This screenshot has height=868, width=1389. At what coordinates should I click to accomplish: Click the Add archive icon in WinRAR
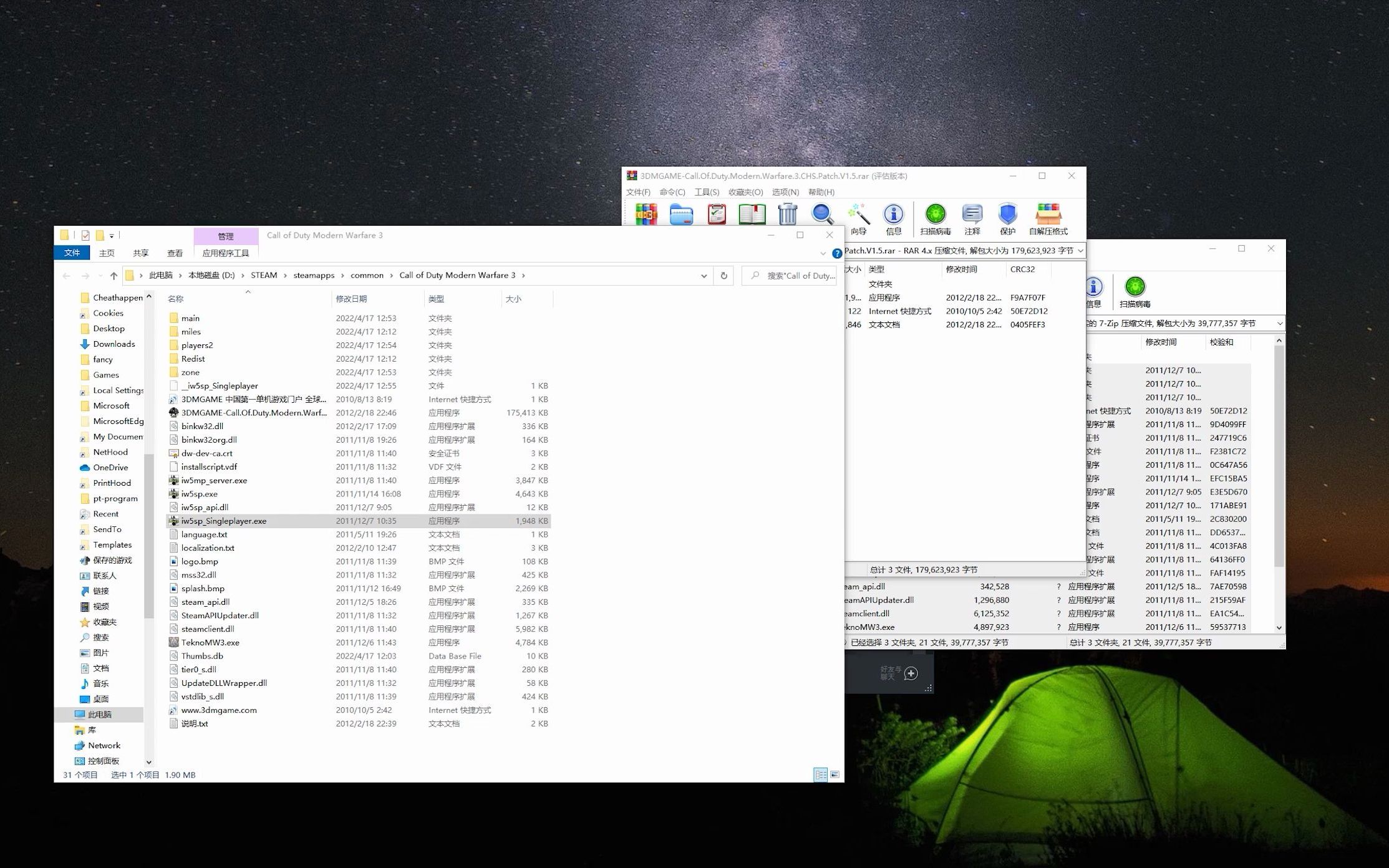point(646,214)
